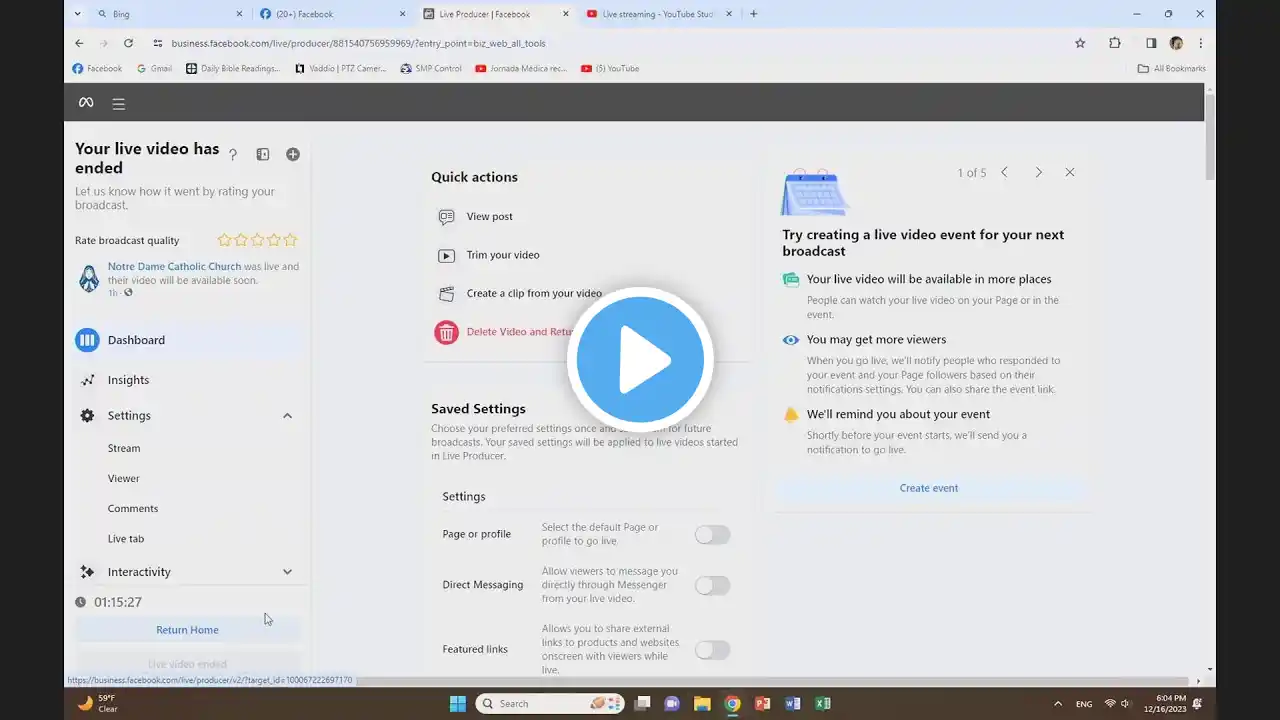The width and height of the screenshot is (1280, 720).
Task: Expand the Interactivity section chevron
Action: pyautogui.click(x=287, y=572)
